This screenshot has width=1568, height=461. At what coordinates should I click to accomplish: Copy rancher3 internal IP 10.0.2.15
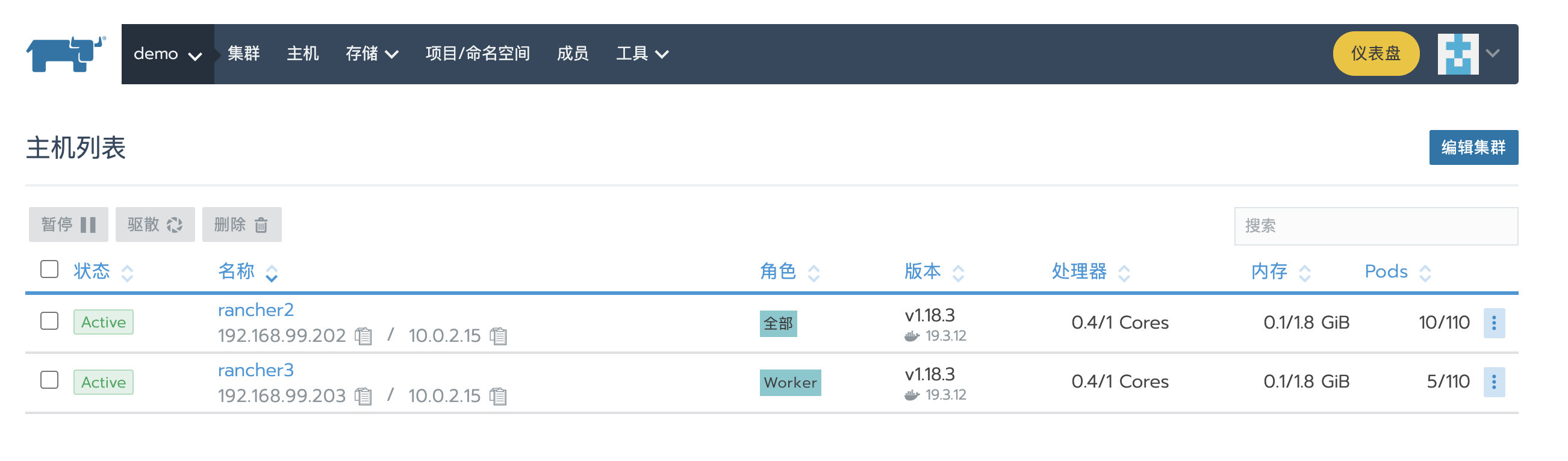point(499,397)
